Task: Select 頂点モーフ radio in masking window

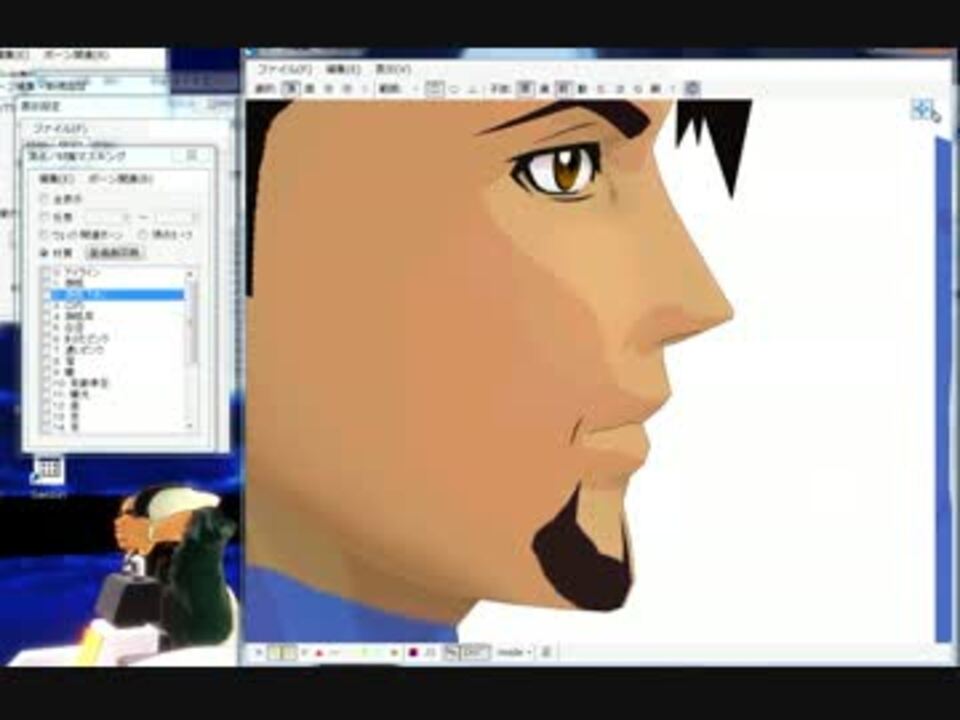Action: tap(143, 235)
